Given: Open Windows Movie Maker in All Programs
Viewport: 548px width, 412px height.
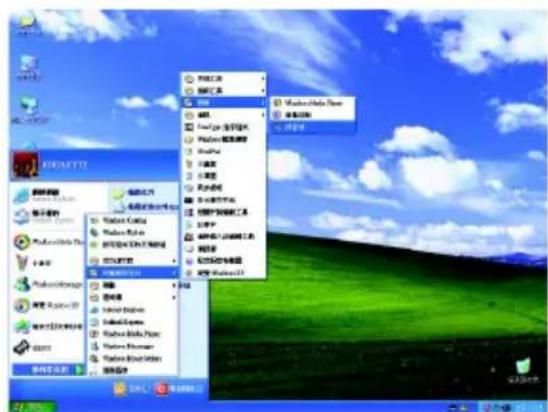Looking at the screenshot, I should pyautogui.click(x=132, y=359).
